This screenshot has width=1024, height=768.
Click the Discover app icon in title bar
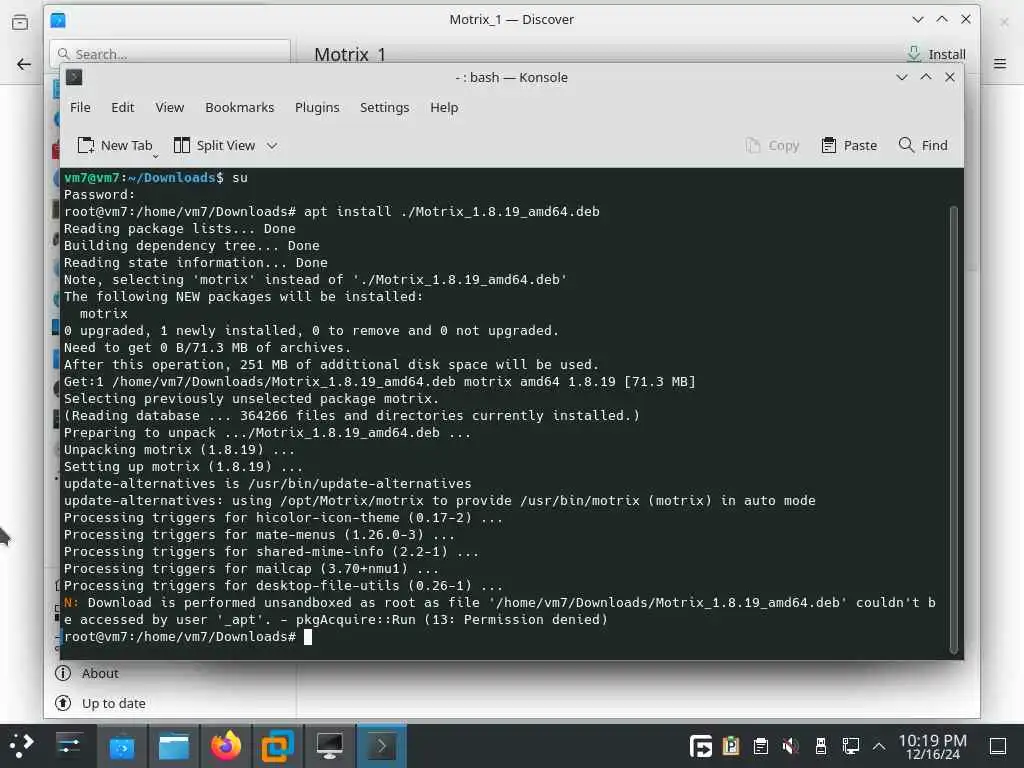tap(58, 20)
